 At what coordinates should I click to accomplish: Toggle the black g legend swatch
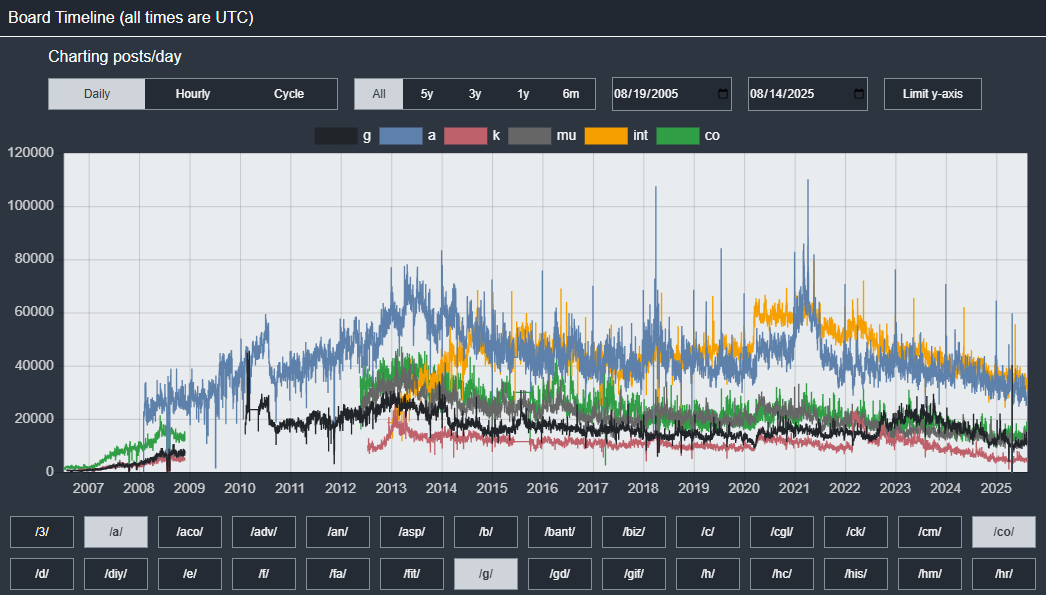[336, 135]
